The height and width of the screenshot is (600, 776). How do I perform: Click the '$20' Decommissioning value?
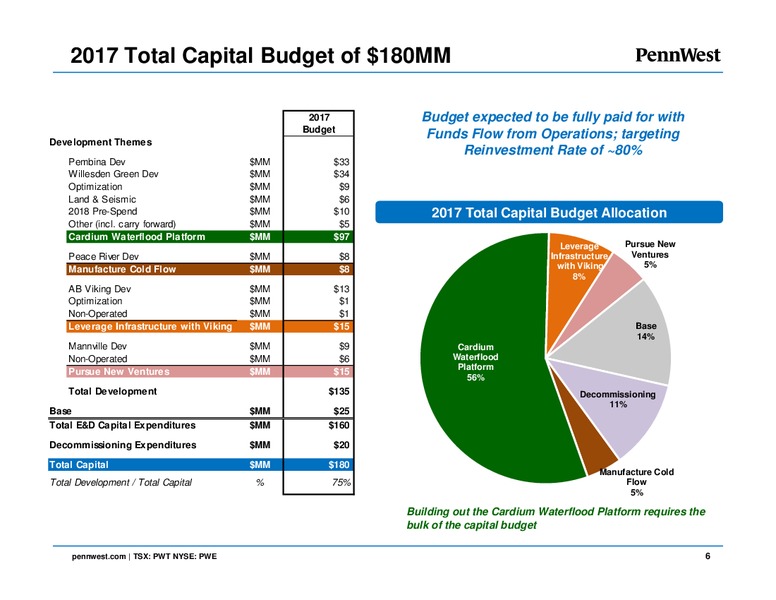pos(341,445)
